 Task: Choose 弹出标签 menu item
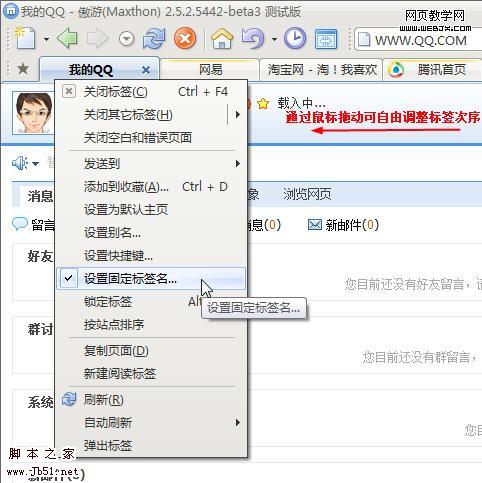151,445
